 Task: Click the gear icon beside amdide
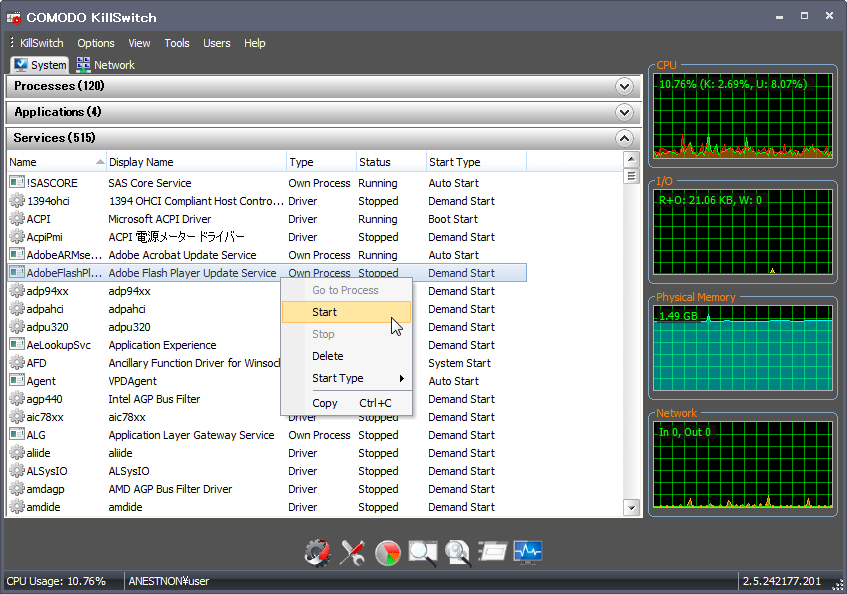click(17, 507)
